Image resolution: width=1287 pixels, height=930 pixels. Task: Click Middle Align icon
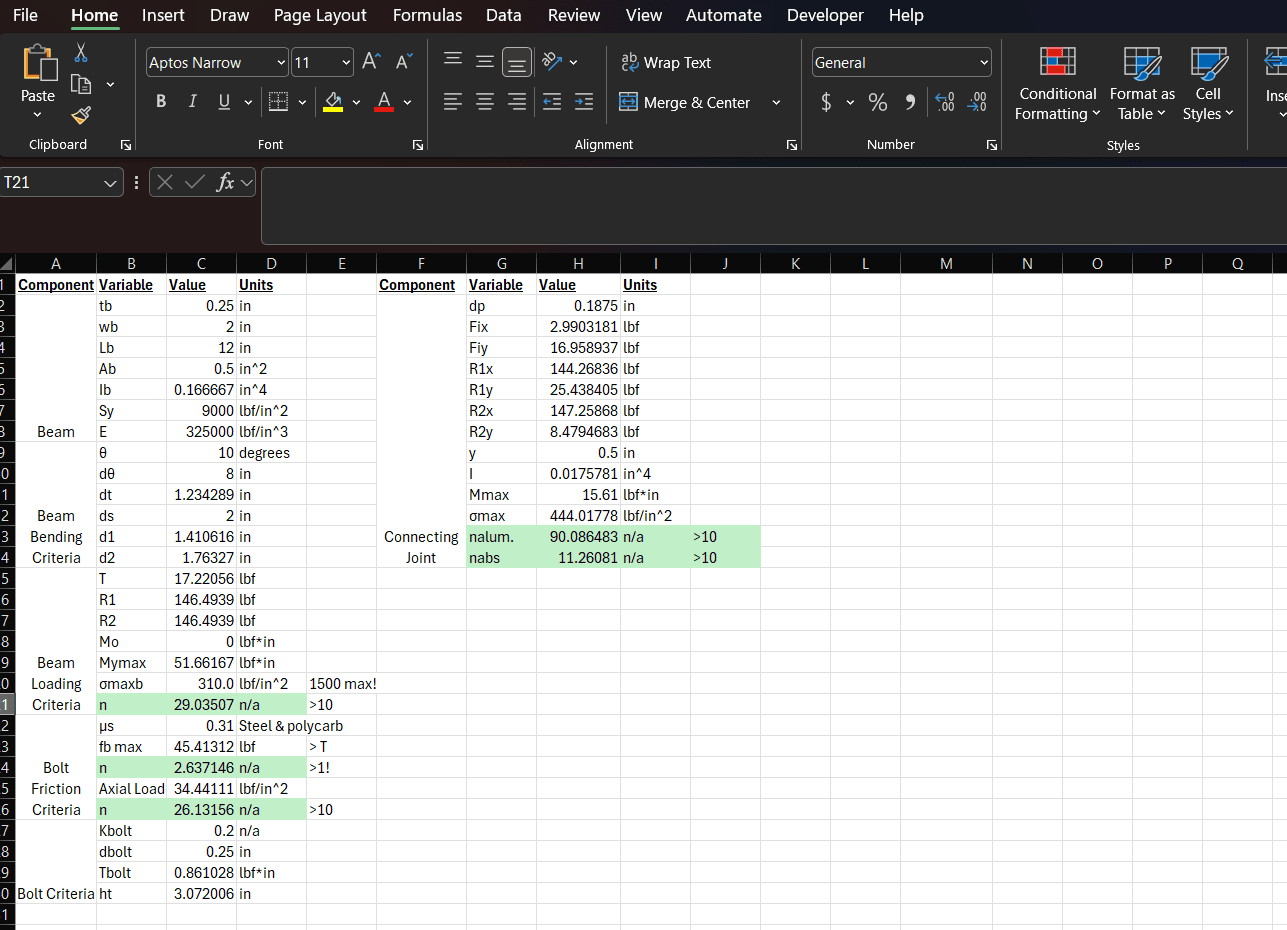pos(485,62)
